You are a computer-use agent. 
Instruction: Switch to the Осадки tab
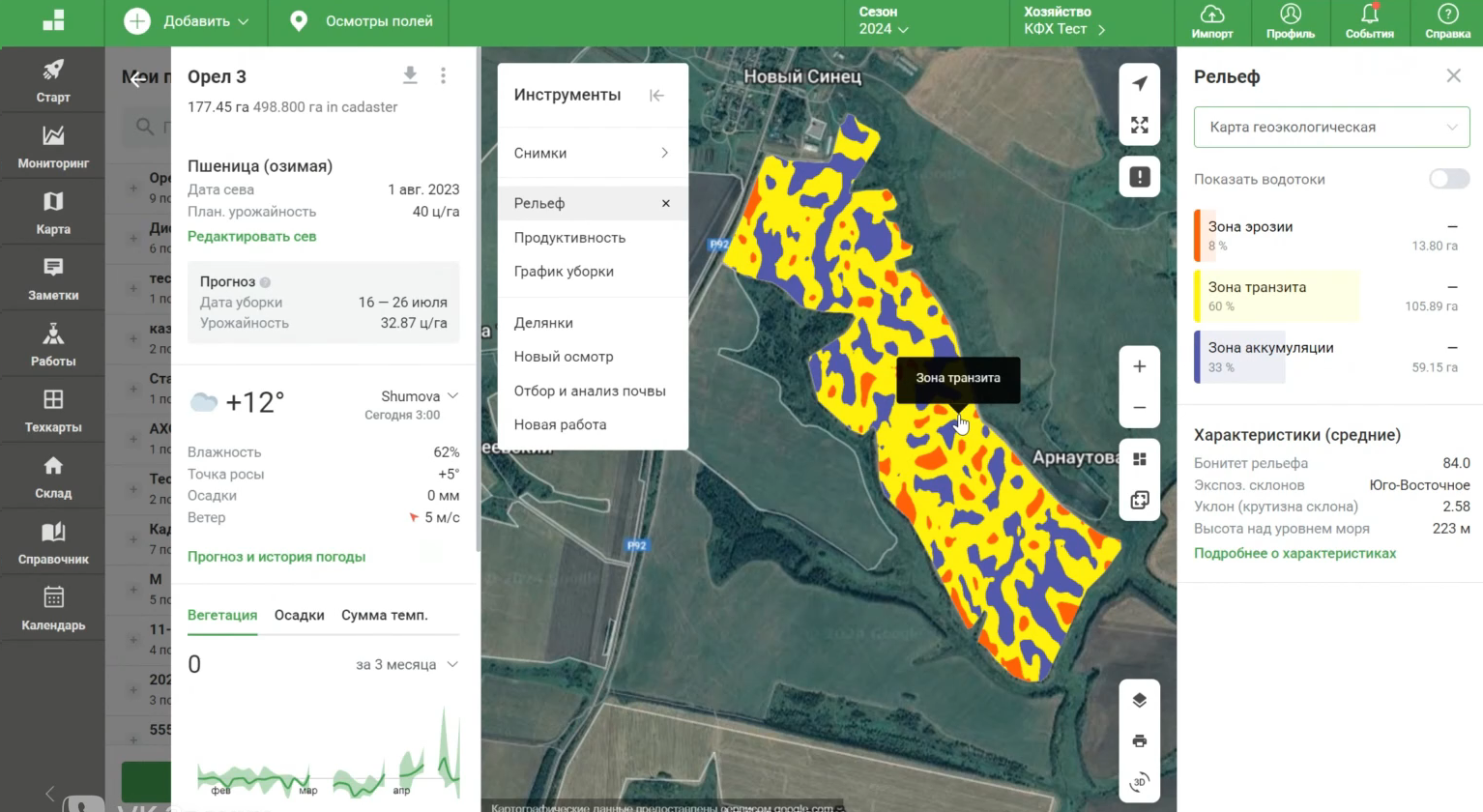299,615
